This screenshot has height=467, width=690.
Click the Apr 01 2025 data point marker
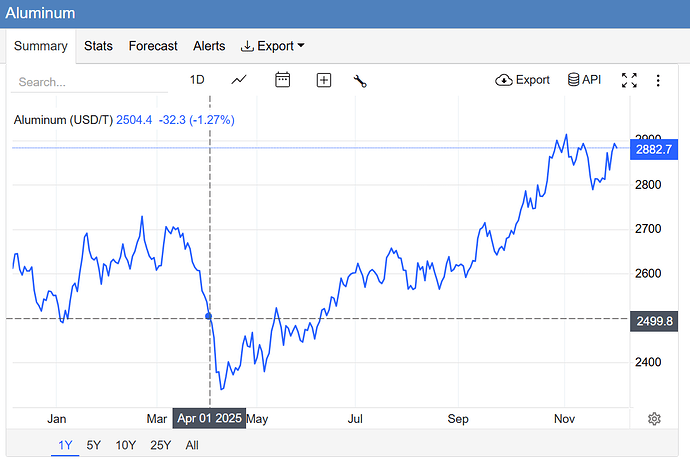pos(209,316)
